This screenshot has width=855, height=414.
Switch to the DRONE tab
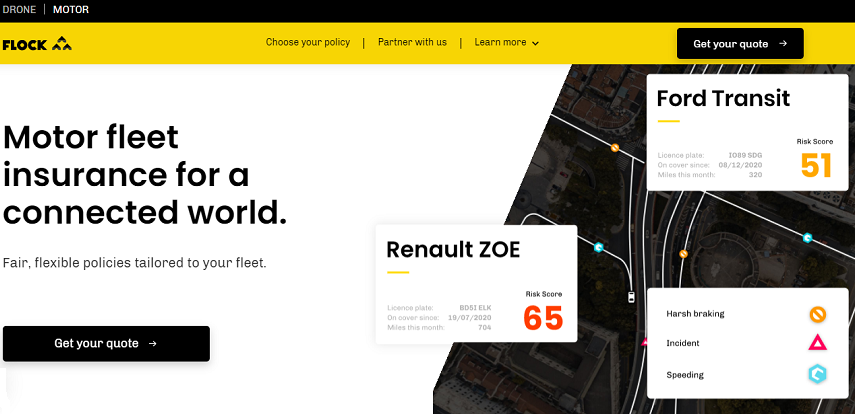(x=21, y=10)
